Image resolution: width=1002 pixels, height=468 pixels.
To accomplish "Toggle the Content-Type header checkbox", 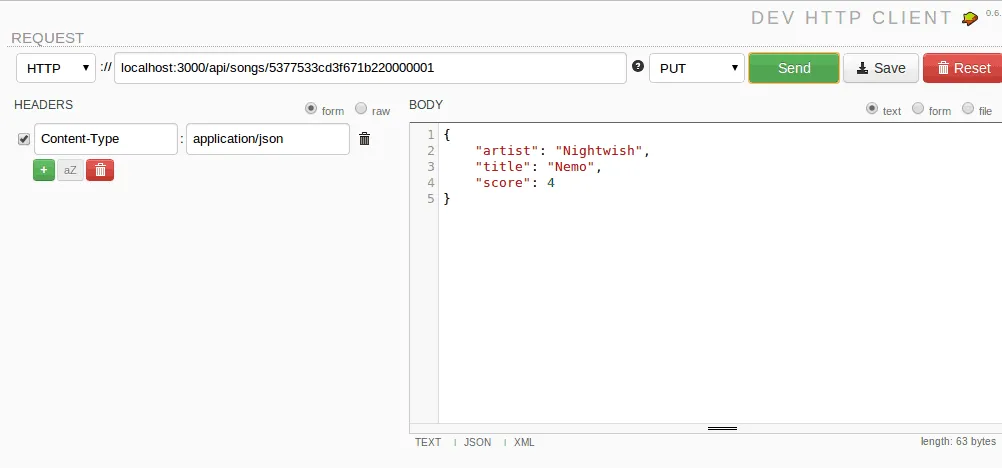I will click(24, 139).
